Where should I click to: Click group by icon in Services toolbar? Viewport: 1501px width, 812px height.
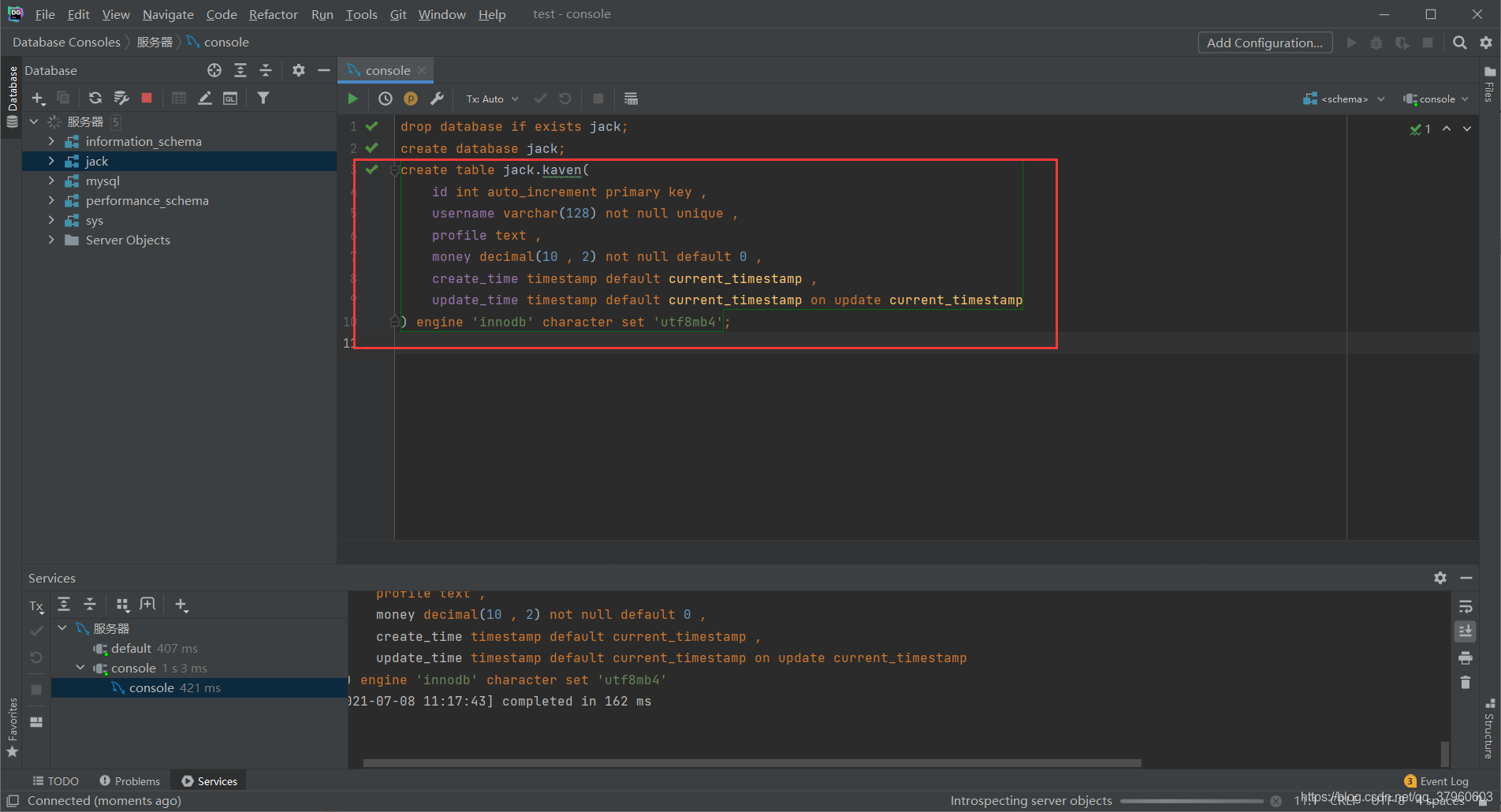(x=122, y=605)
